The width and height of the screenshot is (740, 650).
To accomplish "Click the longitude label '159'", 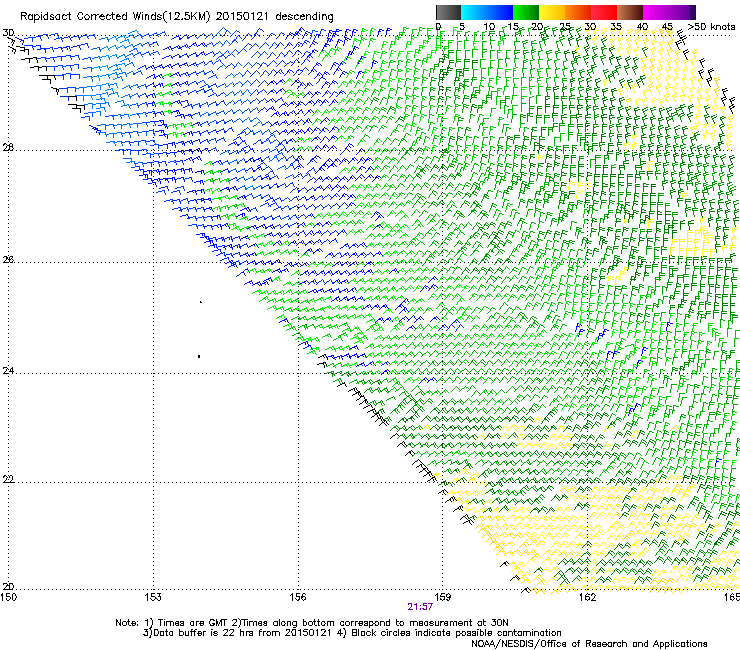I will (442, 597).
